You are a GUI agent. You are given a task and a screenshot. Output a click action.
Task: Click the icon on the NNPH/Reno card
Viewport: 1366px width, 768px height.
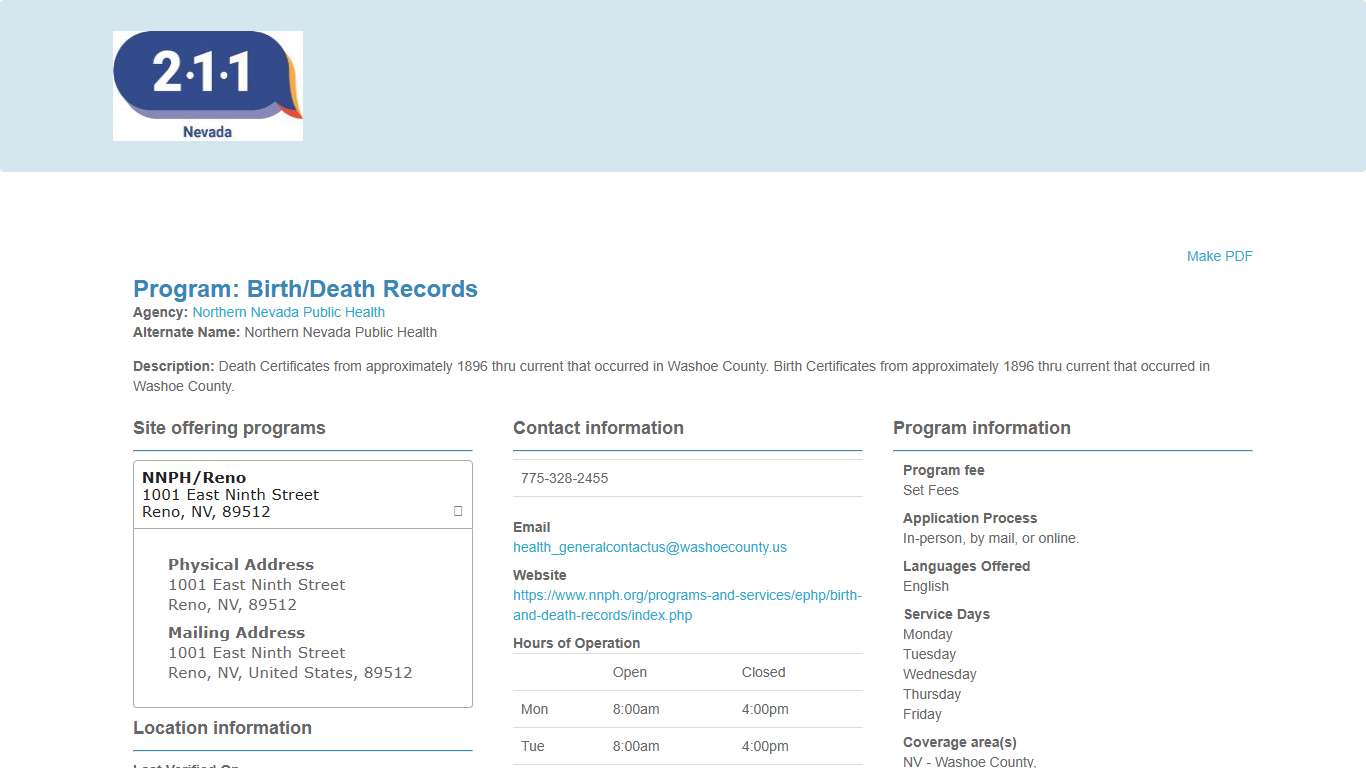tap(457, 511)
